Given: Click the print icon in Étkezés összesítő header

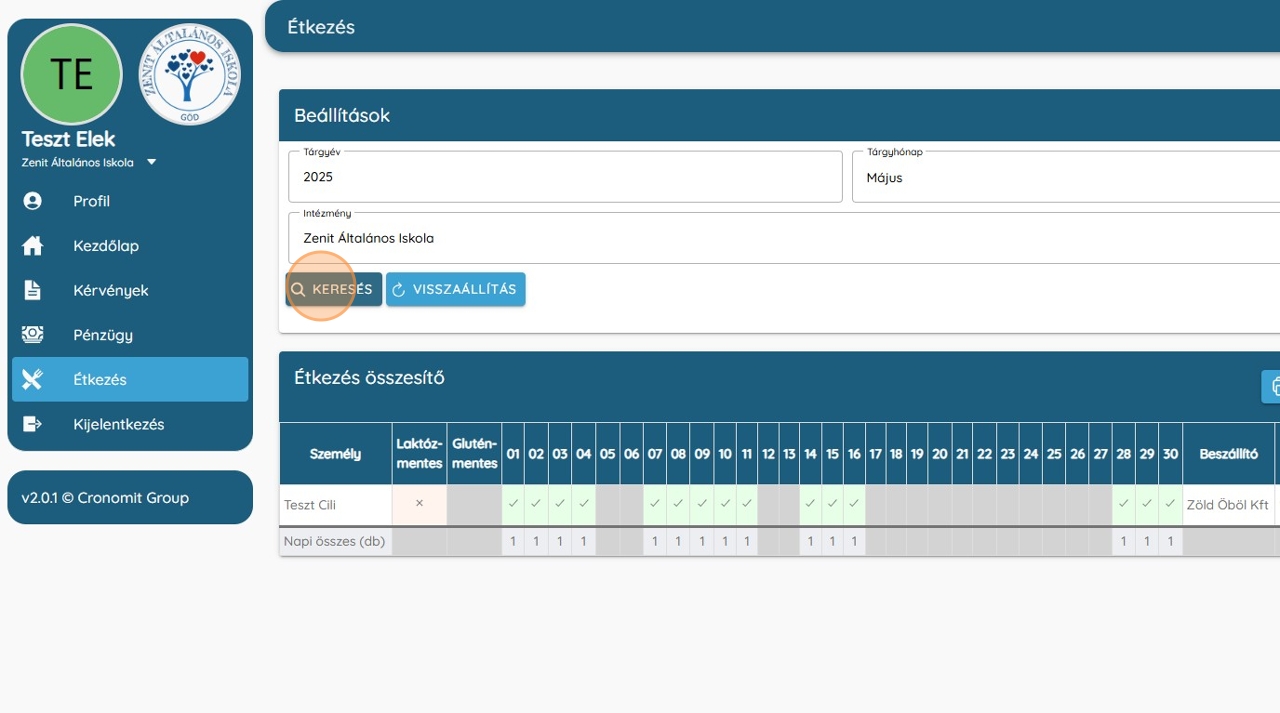Looking at the screenshot, I should click(1273, 386).
